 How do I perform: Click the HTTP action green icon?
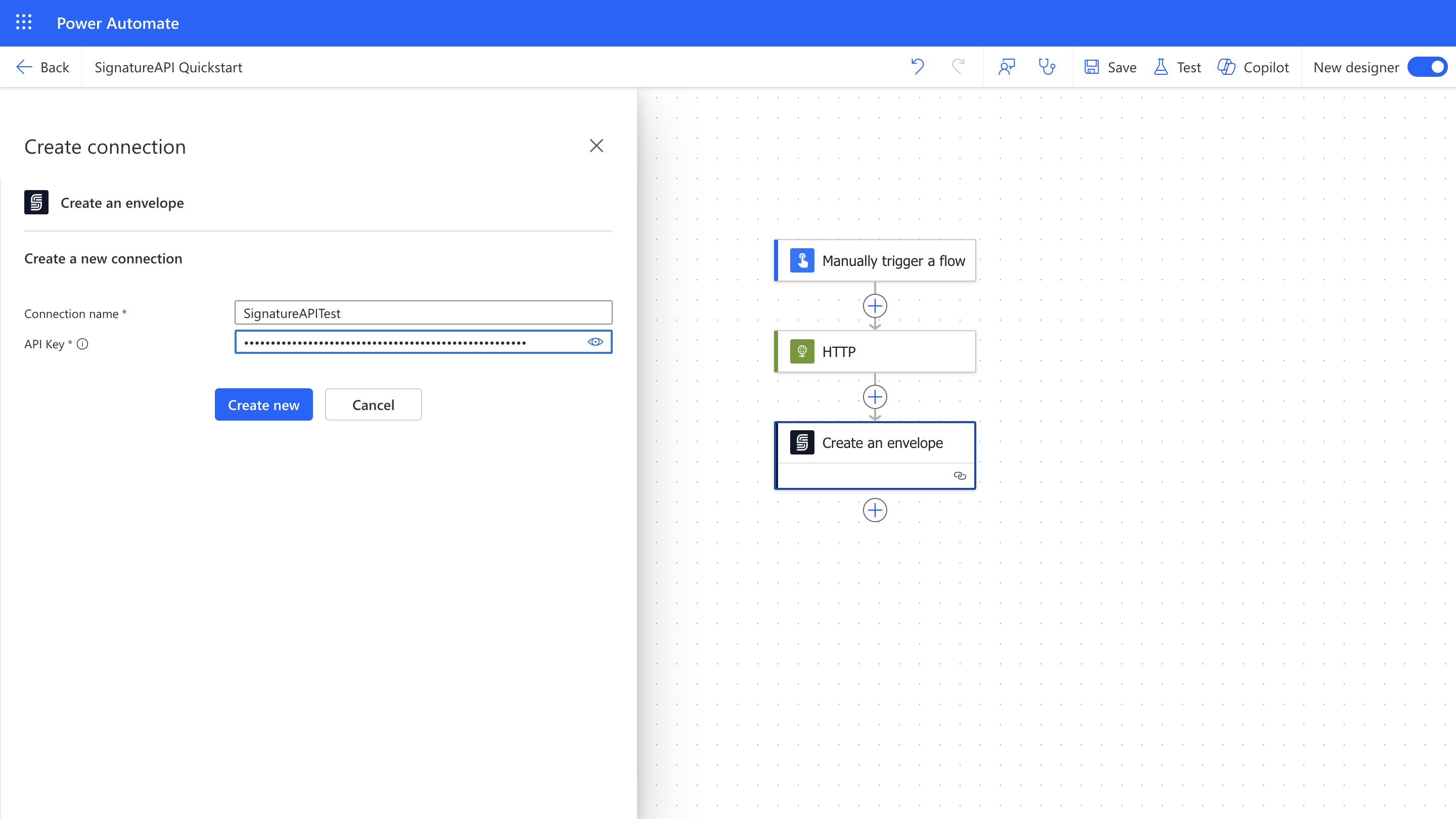pyautogui.click(x=801, y=351)
